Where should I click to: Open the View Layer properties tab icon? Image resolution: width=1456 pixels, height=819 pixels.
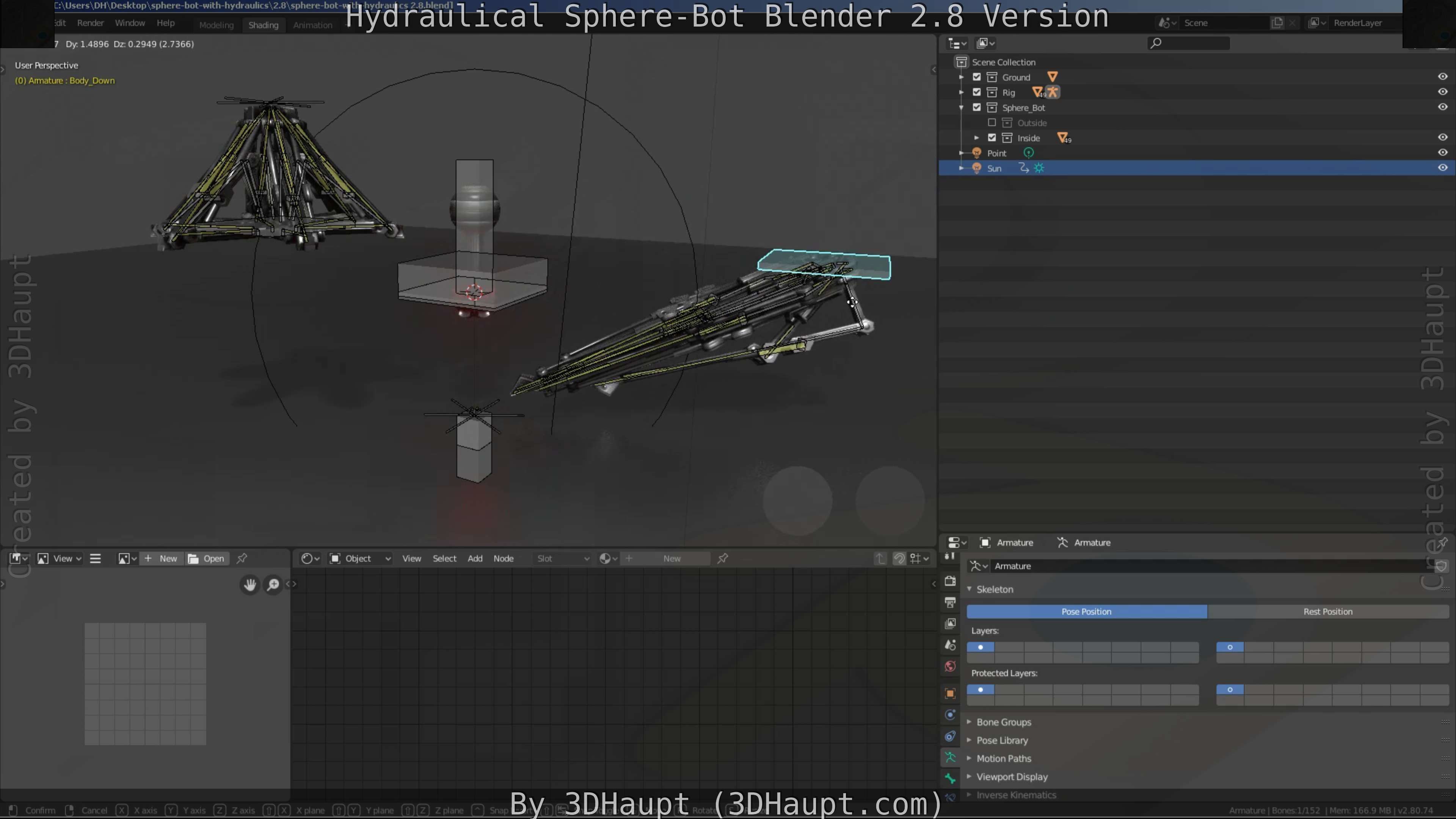(950, 623)
